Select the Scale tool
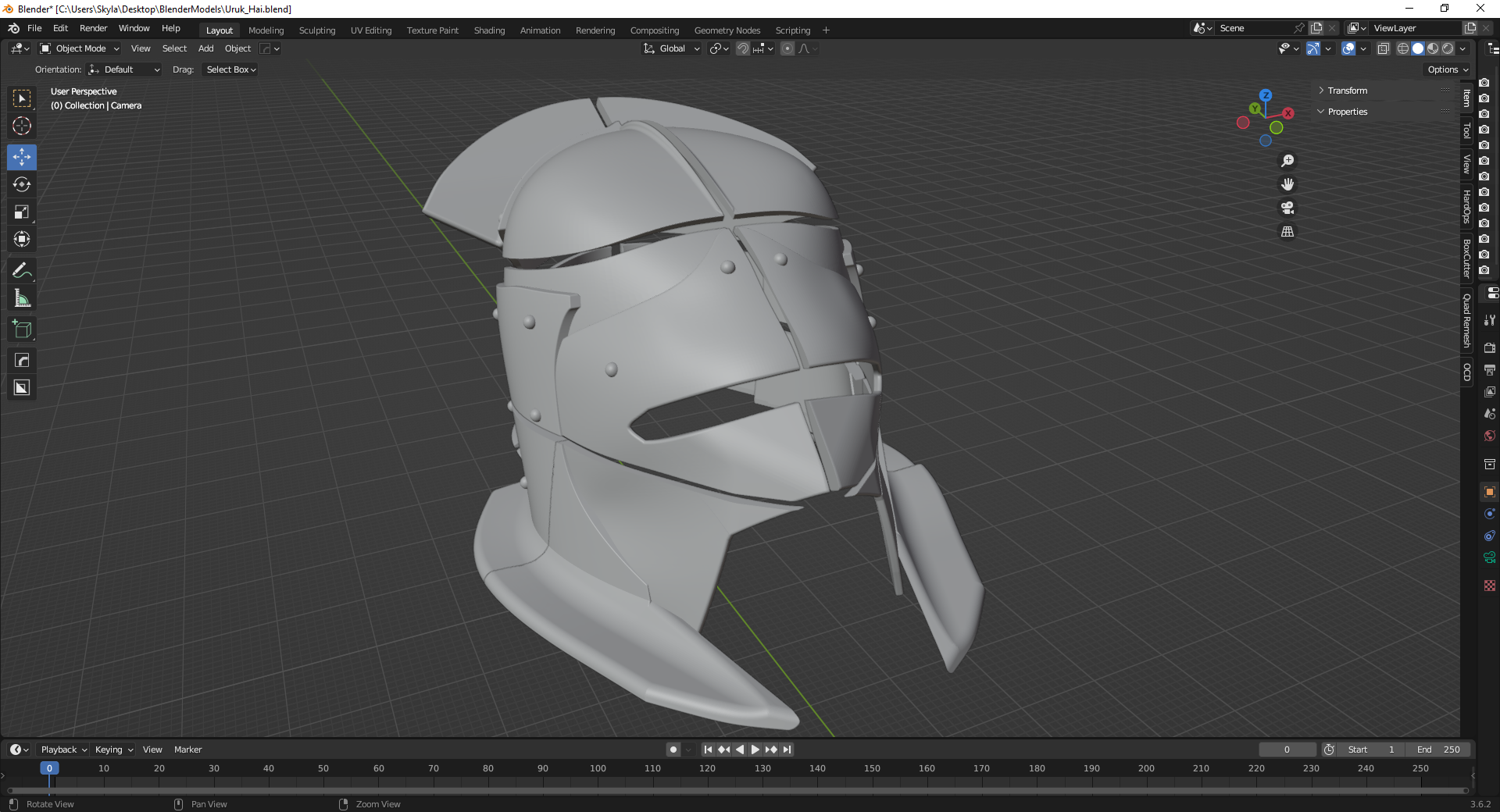Viewport: 1500px width, 812px height. (22, 212)
